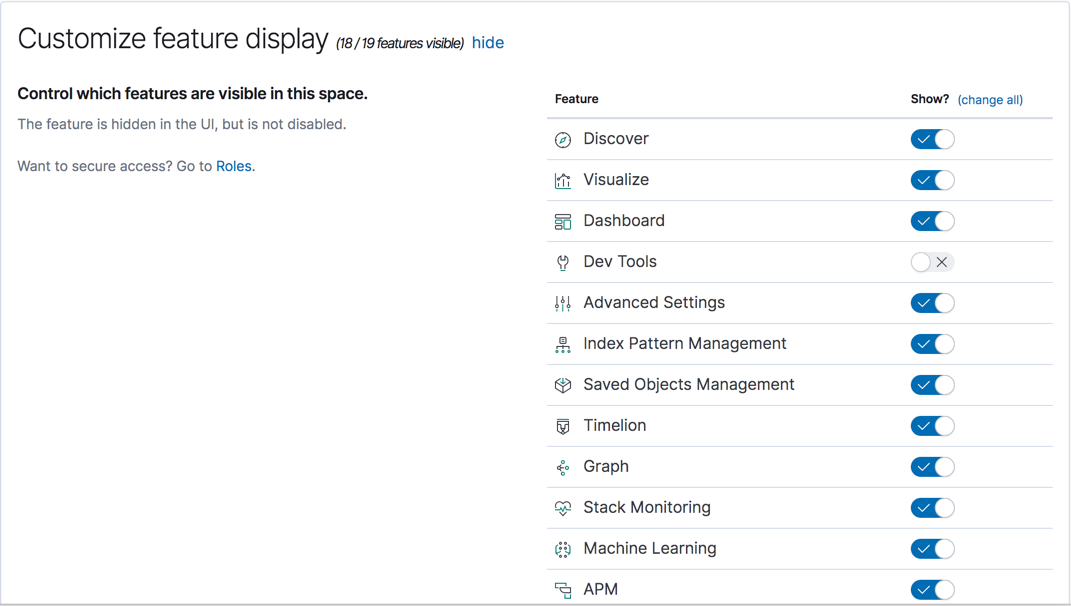Click the Advanced Settings sliders icon
Screen dimensions: 1071x606
coord(563,303)
